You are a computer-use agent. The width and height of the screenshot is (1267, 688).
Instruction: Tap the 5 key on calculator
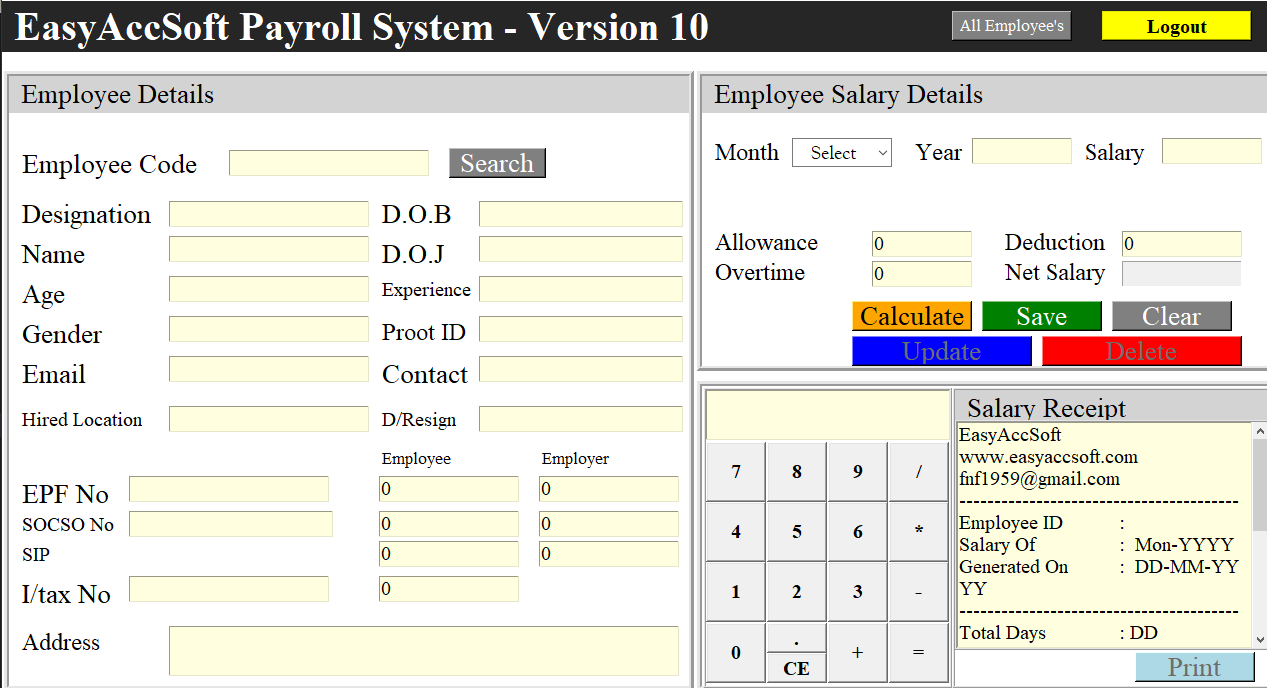click(x=797, y=532)
